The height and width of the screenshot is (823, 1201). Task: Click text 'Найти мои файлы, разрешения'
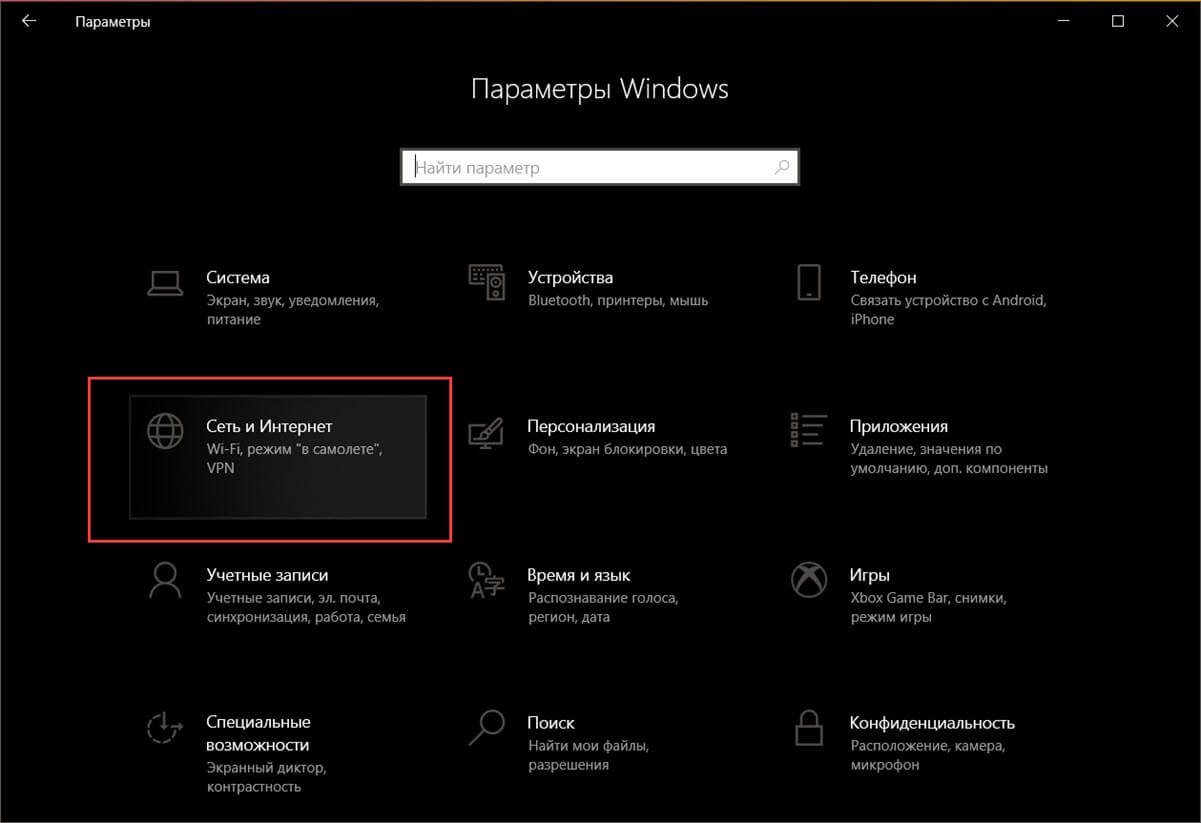point(589,755)
